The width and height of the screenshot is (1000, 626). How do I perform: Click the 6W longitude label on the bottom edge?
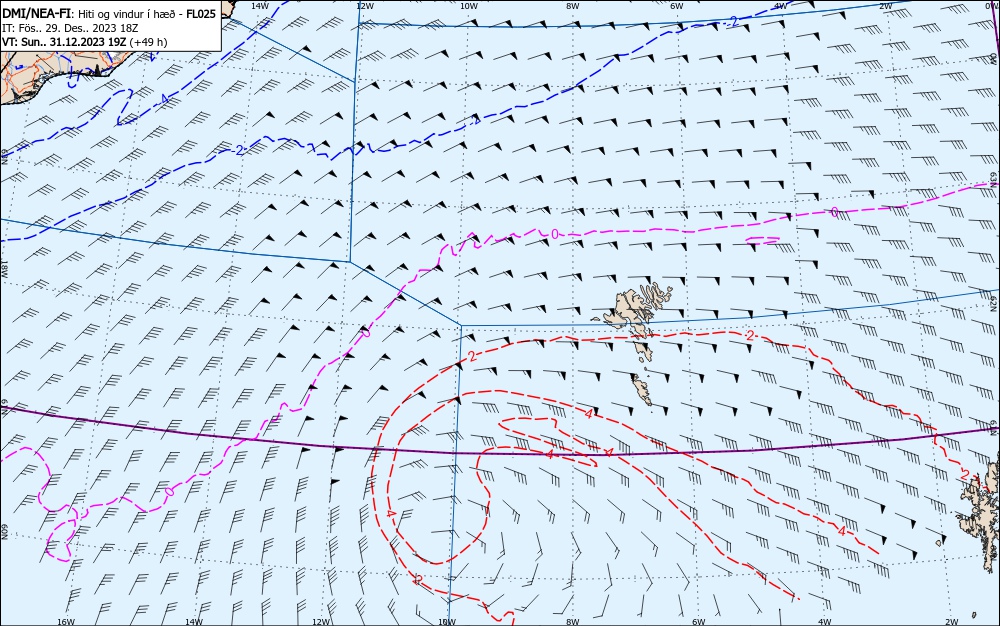[x=698, y=622]
